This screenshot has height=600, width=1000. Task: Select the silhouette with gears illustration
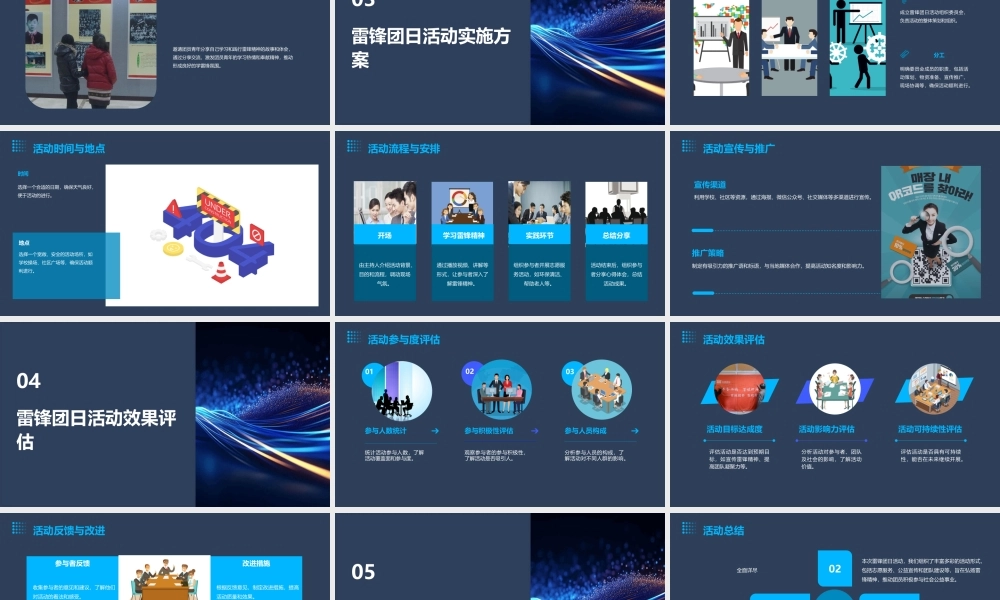858,48
